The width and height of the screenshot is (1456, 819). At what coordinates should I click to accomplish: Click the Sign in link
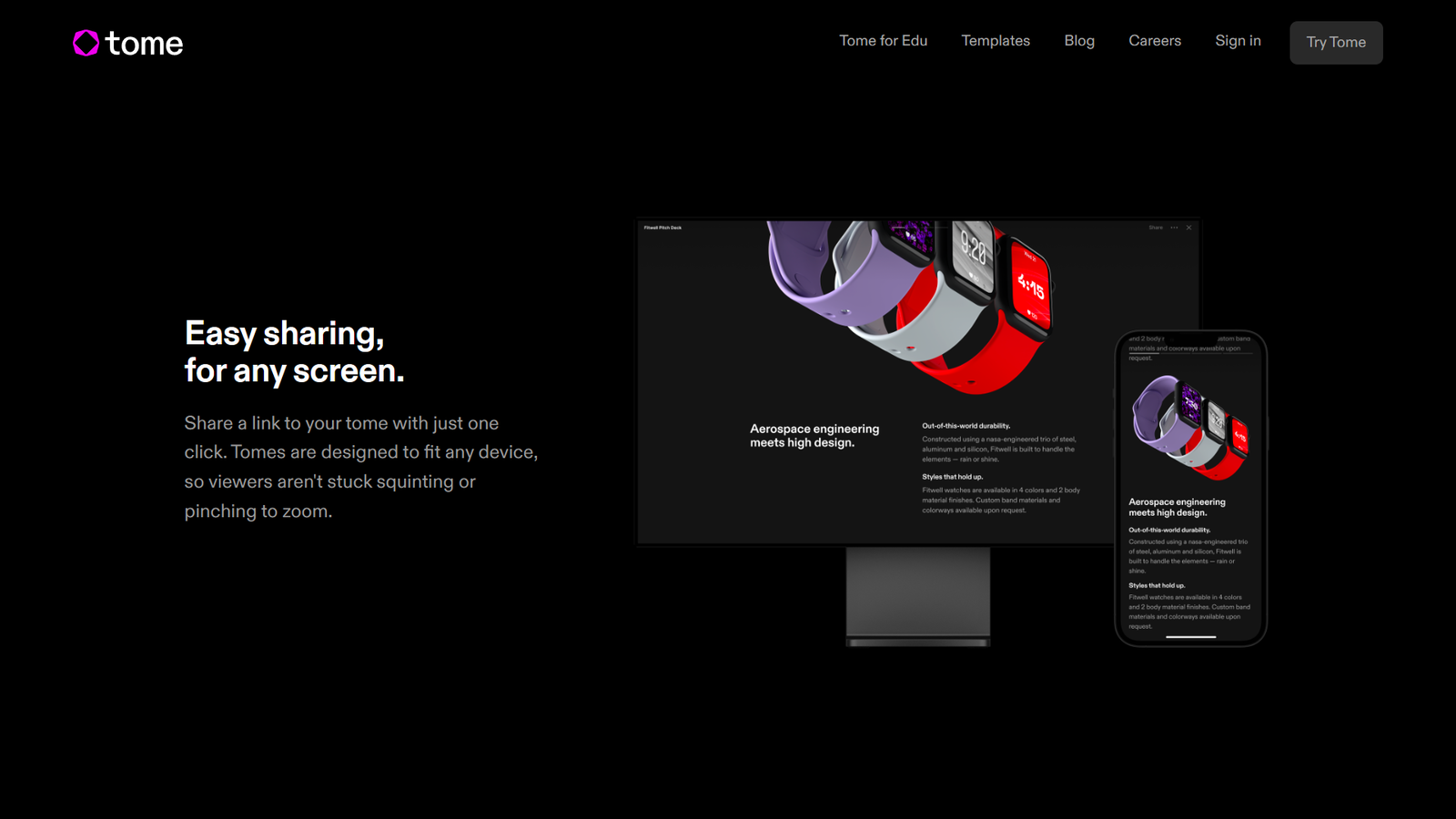click(x=1238, y=41)
